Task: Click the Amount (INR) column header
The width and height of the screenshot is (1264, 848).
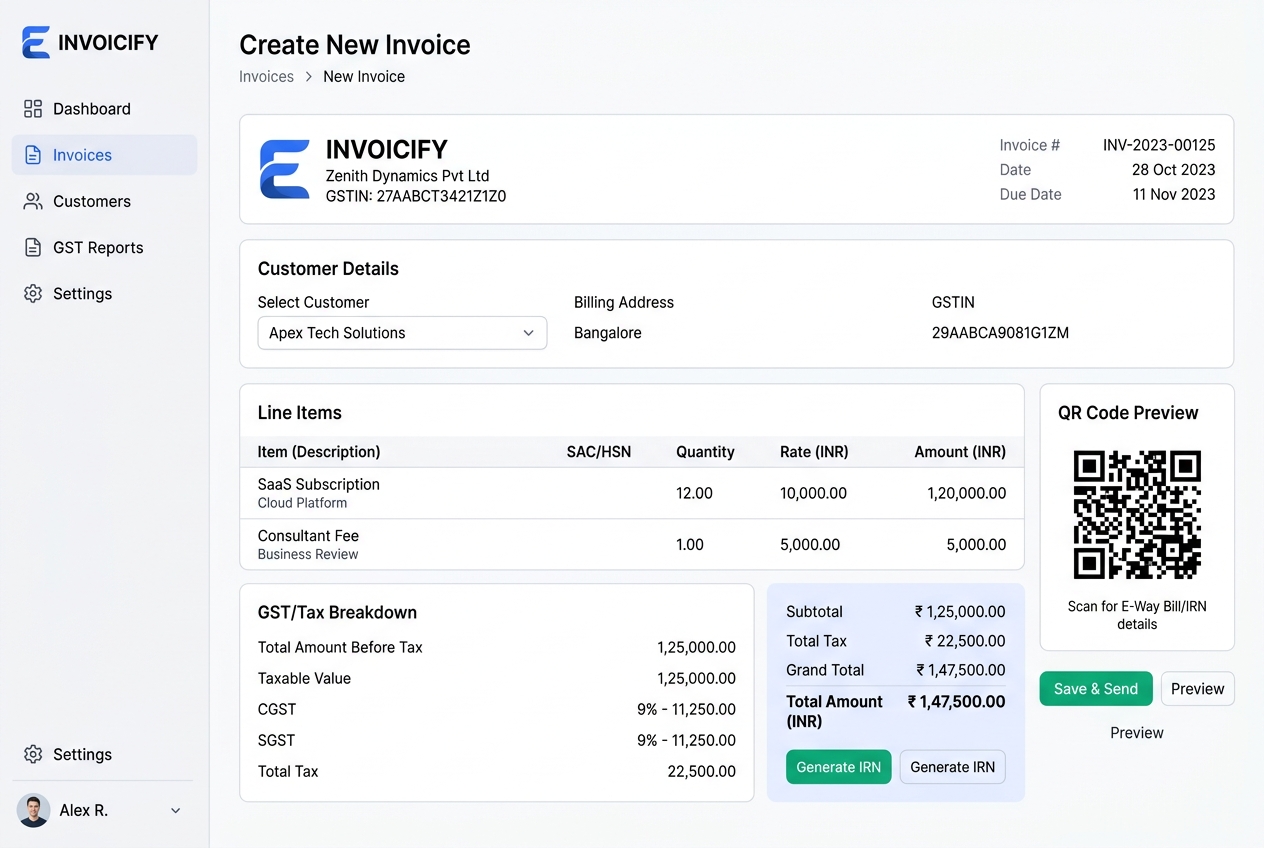Action: tap(960, 452)
